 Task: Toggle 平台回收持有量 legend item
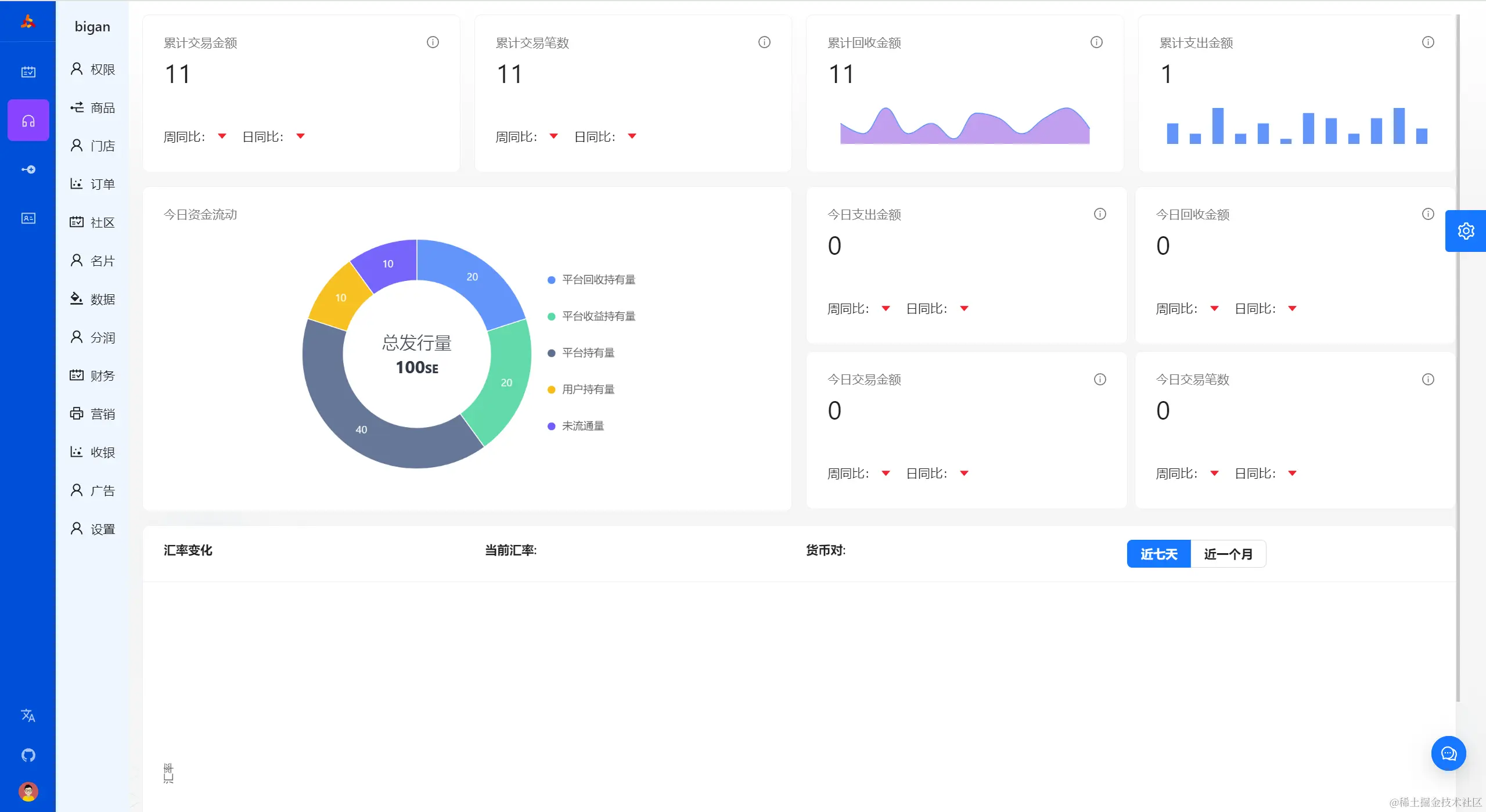click(598, 280)
